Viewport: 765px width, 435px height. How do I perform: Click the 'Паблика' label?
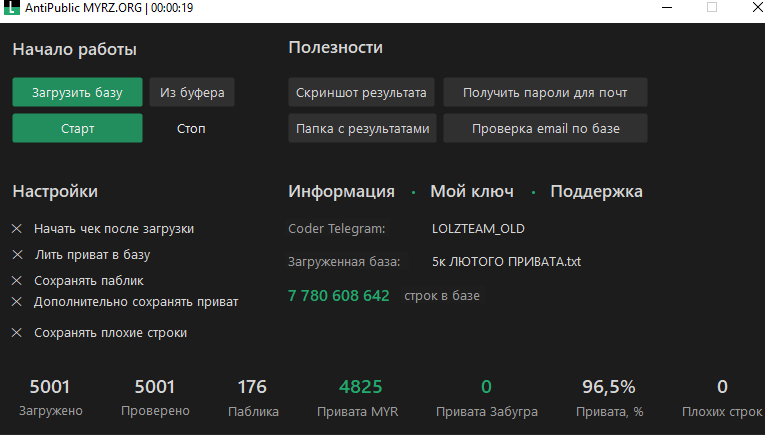pyautogui.click(x=253, y=412)
